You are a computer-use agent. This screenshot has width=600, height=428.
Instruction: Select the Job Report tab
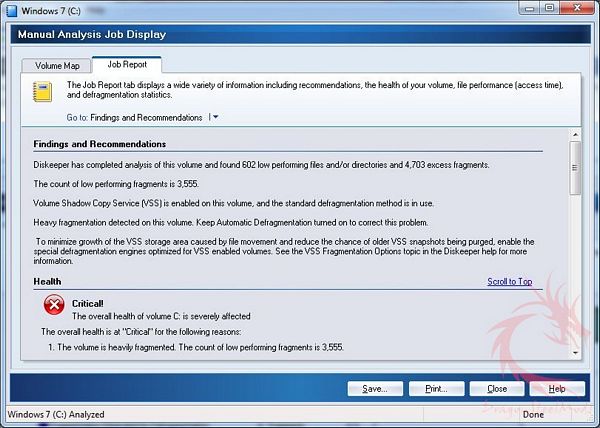(127, 64)
